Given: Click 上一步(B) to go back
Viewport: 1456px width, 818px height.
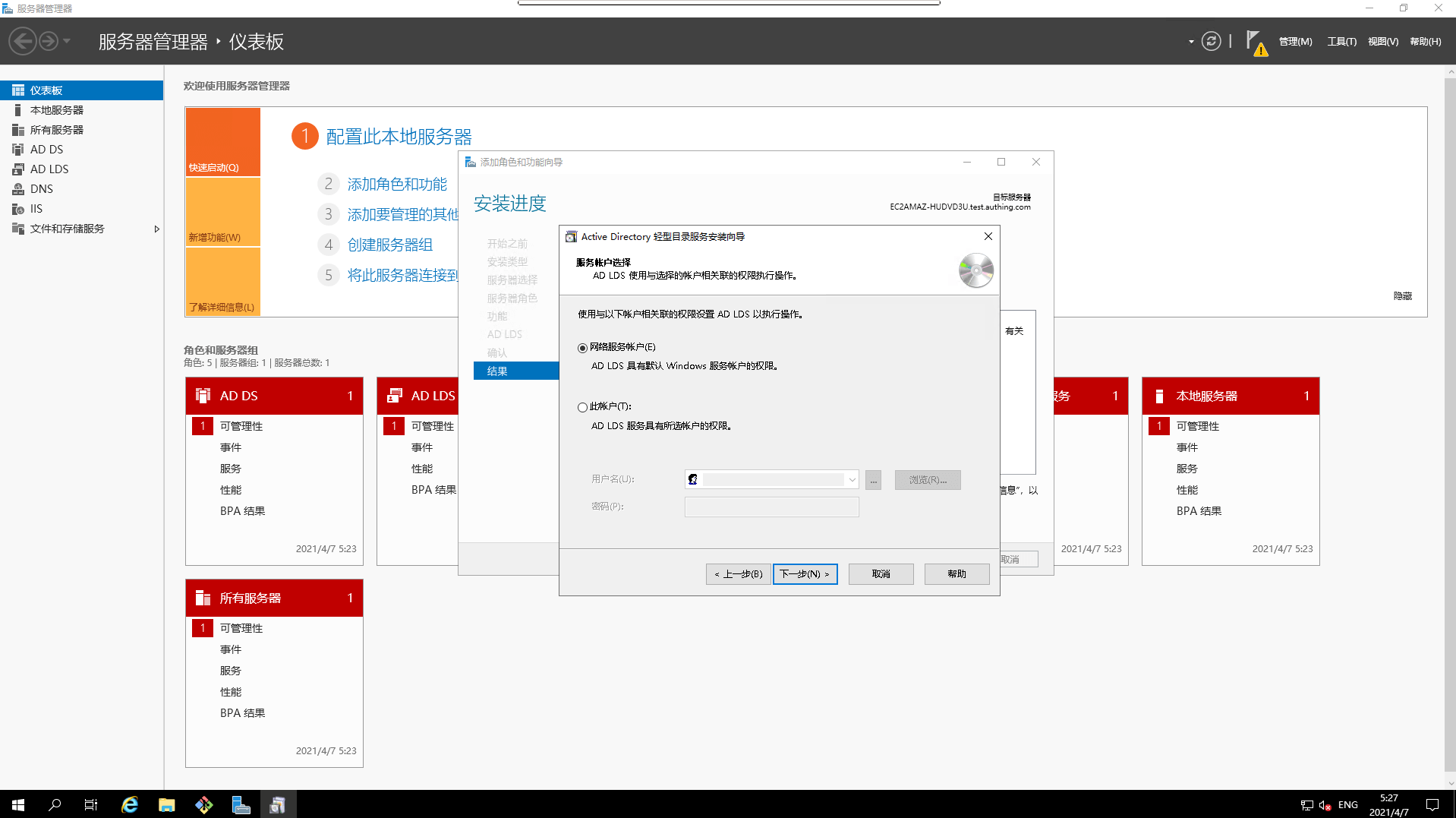Looking at the screenshot, I should click(x=738, y=574).
